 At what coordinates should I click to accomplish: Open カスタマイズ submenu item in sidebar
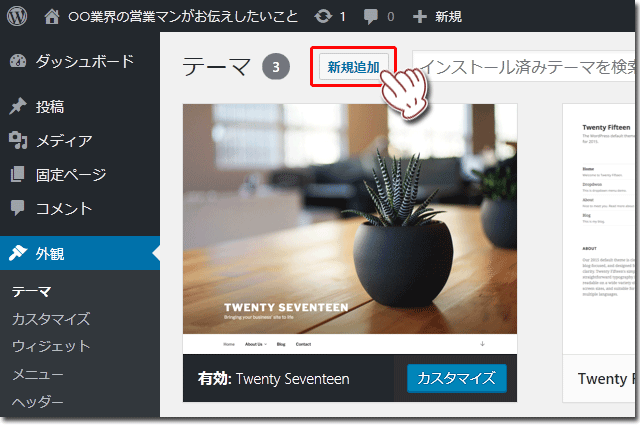(51, 319)
